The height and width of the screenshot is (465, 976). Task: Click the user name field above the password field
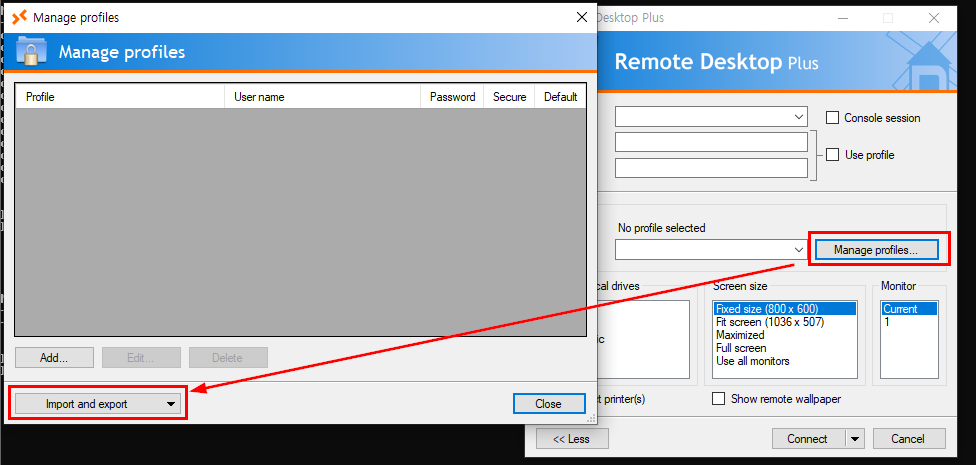pos(711,142)
